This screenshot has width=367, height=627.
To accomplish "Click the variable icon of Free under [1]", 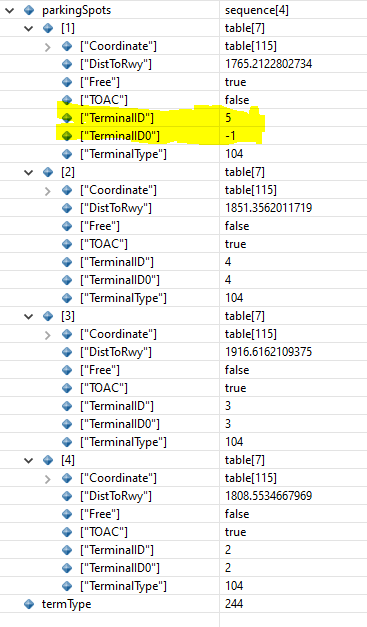I will tap(67, 82).
